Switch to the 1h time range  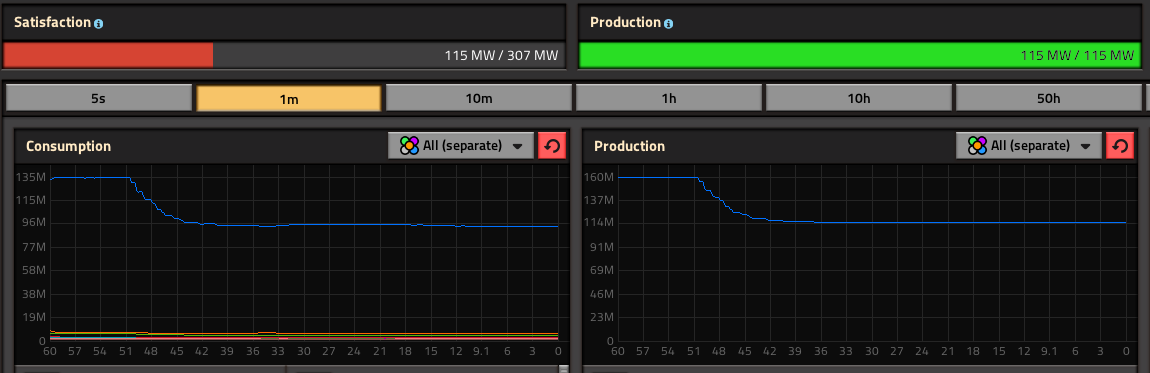pos(668,98)
